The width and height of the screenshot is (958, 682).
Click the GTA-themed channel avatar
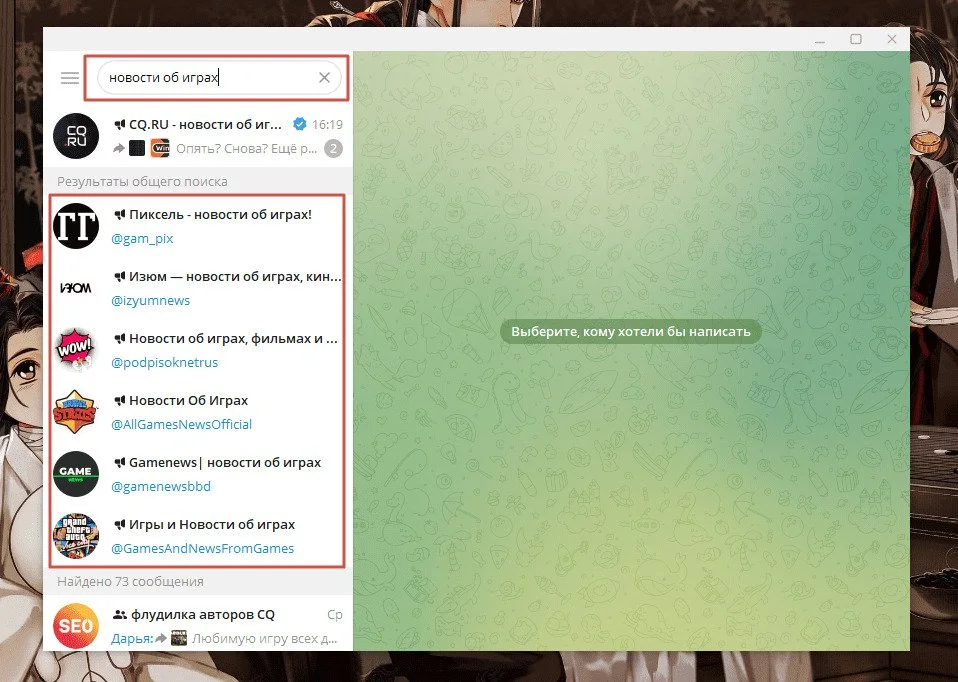coord(76,536)
